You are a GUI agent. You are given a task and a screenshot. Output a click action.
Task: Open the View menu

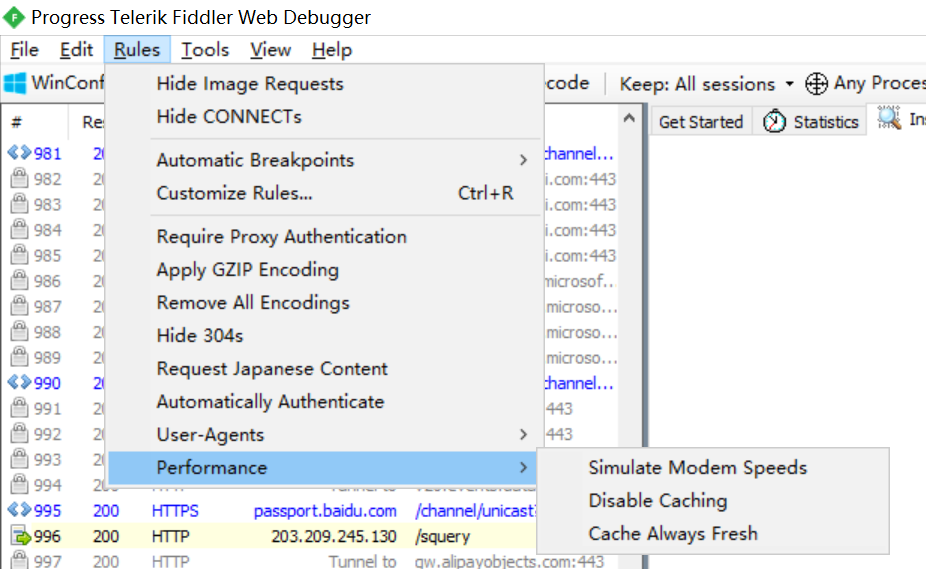click(x=270, y=50)
